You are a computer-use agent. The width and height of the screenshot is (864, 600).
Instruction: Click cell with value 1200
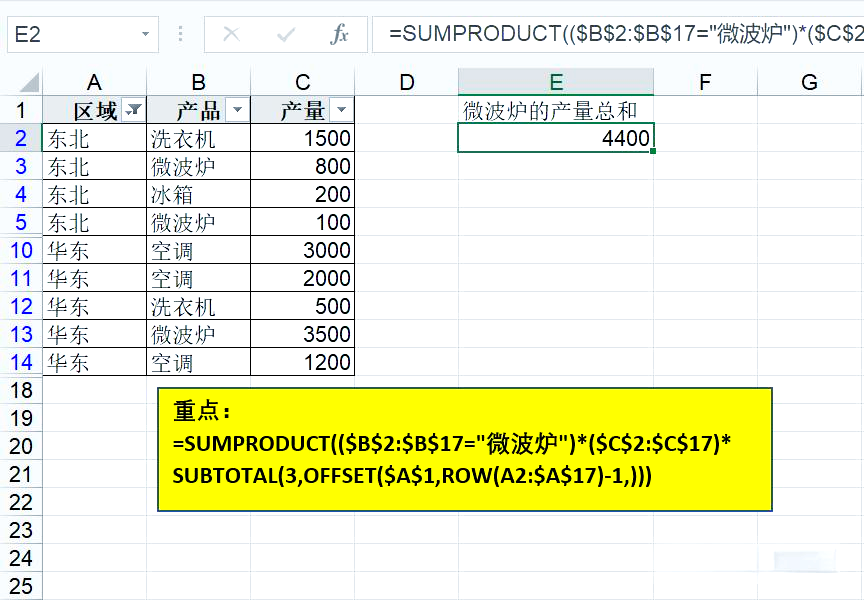coord(303,363)
